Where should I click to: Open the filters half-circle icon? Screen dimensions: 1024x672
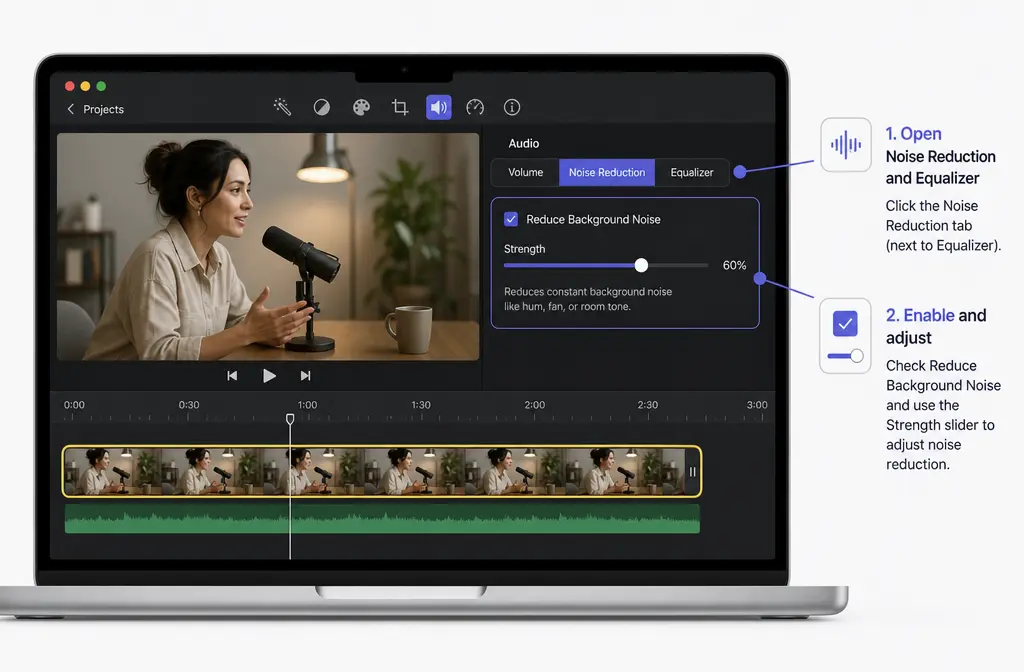(x=321, y=107)
